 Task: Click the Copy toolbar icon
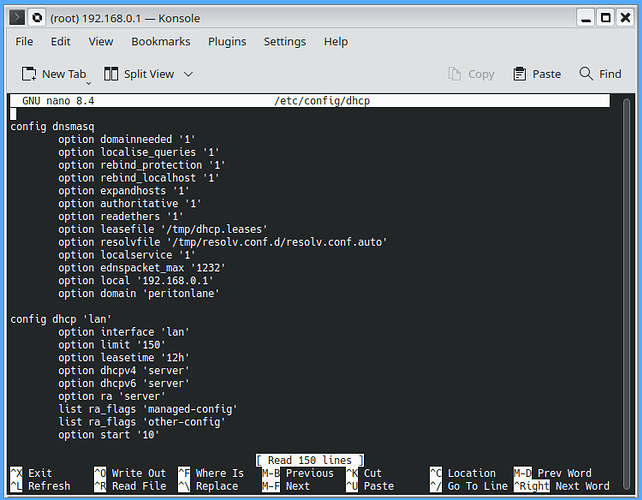point(456,74)
